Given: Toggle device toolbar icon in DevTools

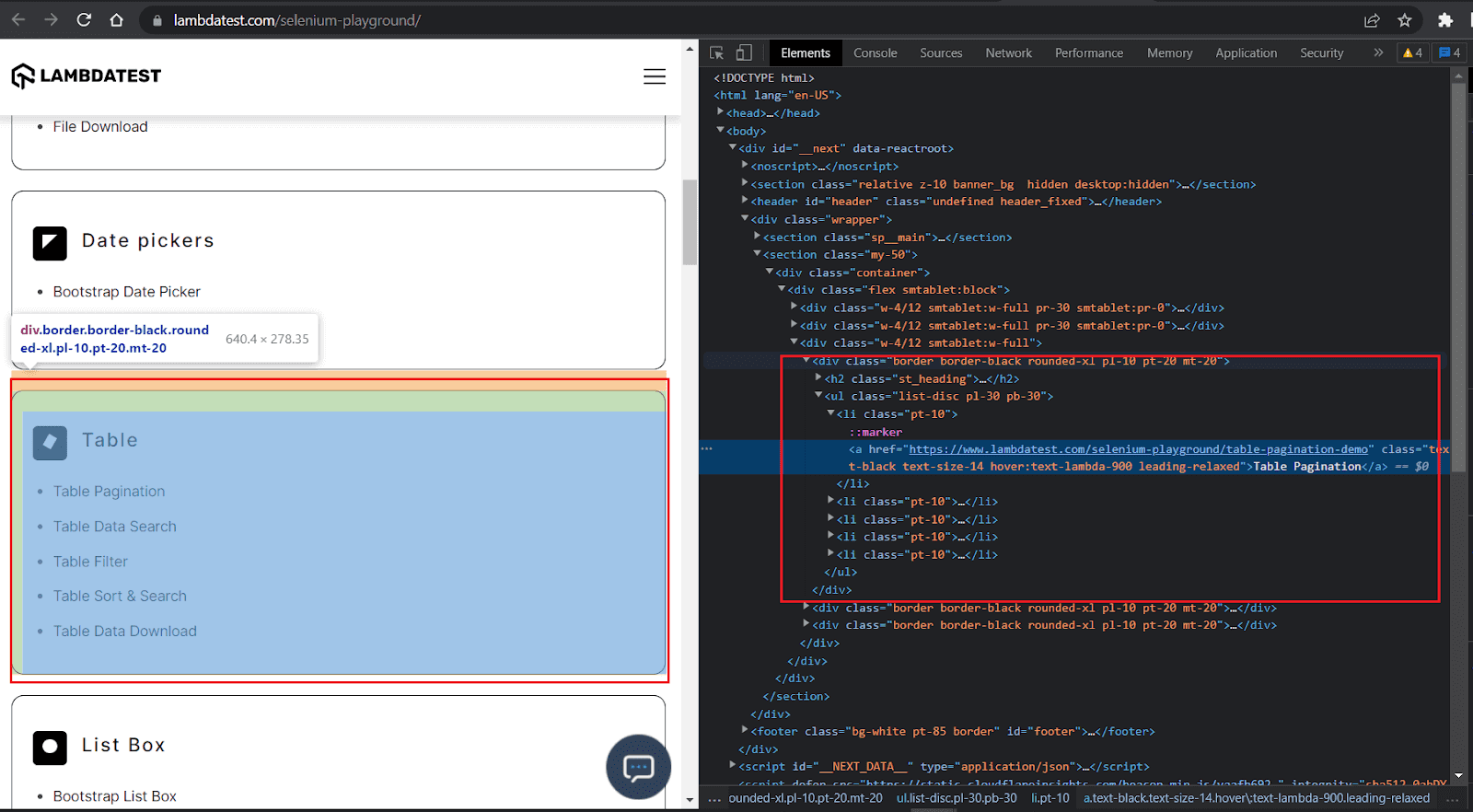Looking at the screenshot, I should click(744, 52).
